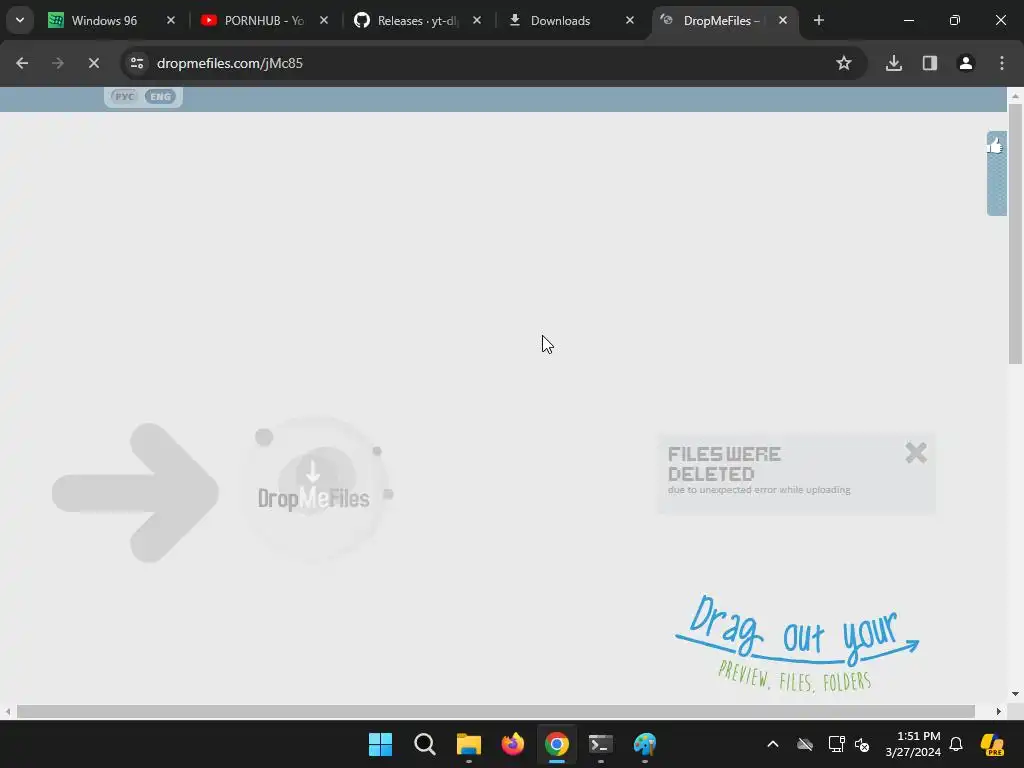Click the scroll down arrow
The image size is (1024, 768).
click(1015, 694)
